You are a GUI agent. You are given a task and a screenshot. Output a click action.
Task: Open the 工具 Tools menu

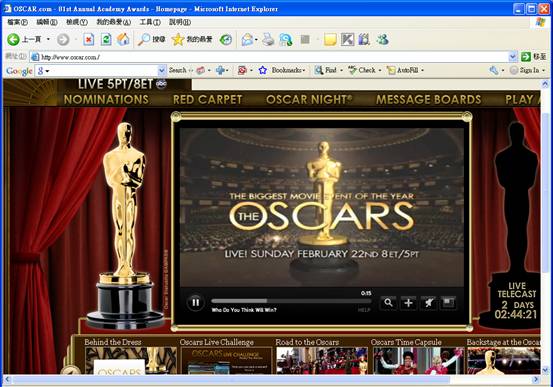point(150,22)
